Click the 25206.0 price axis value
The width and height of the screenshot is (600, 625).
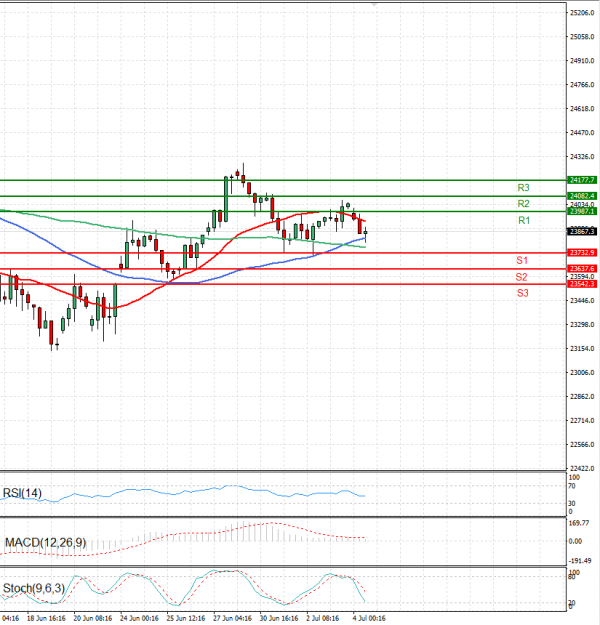coord(582,13)
